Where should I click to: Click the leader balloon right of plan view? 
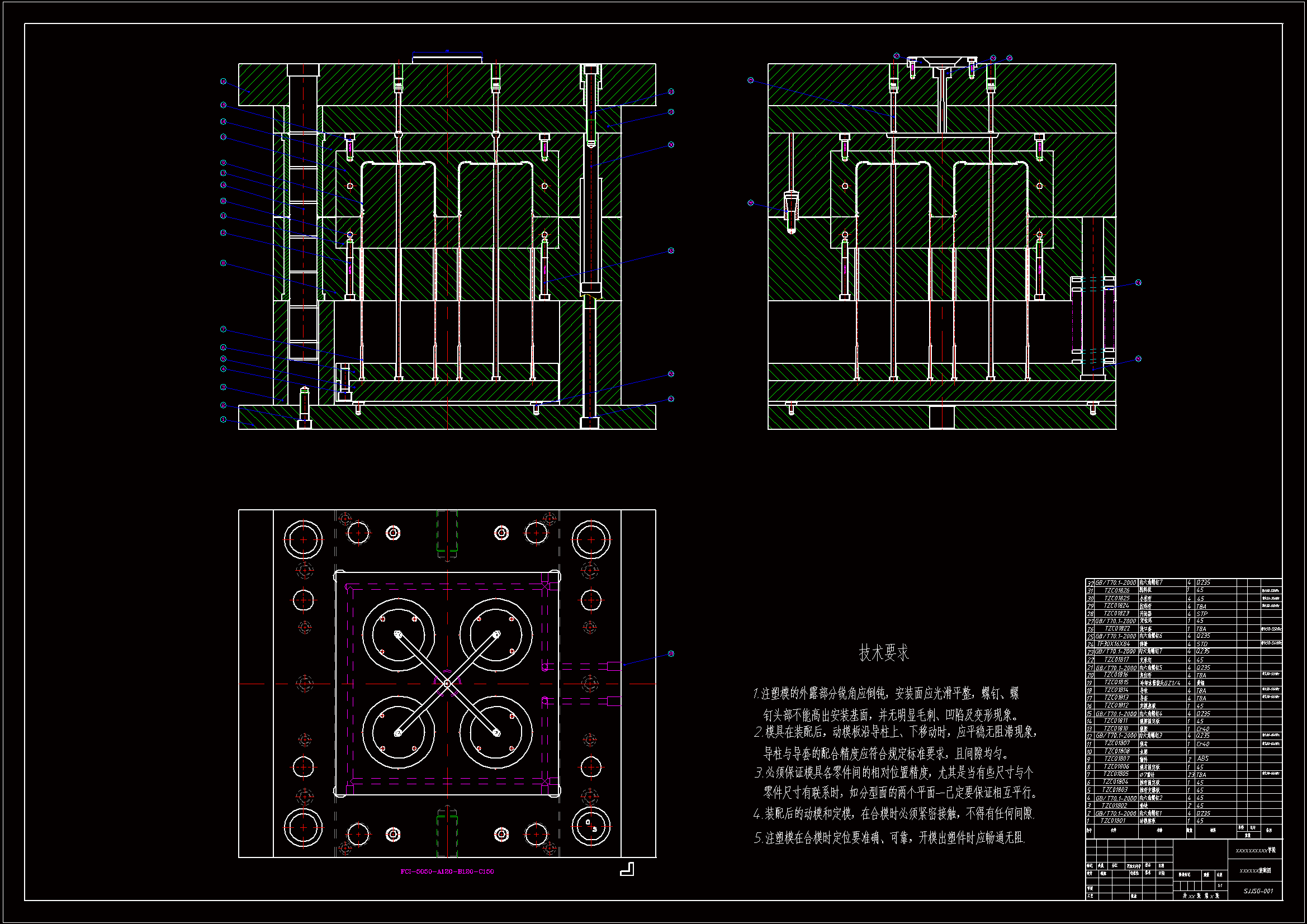(x=671, y=653)
